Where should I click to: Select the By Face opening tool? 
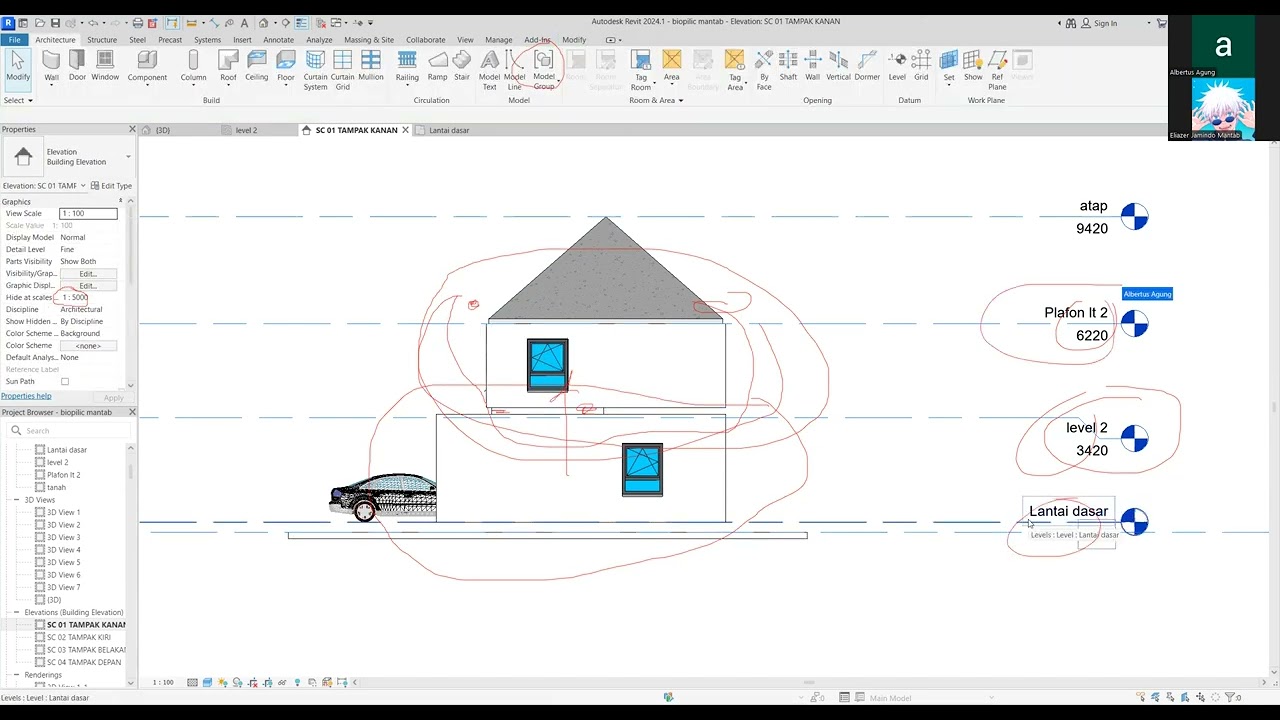coord(764,71)
